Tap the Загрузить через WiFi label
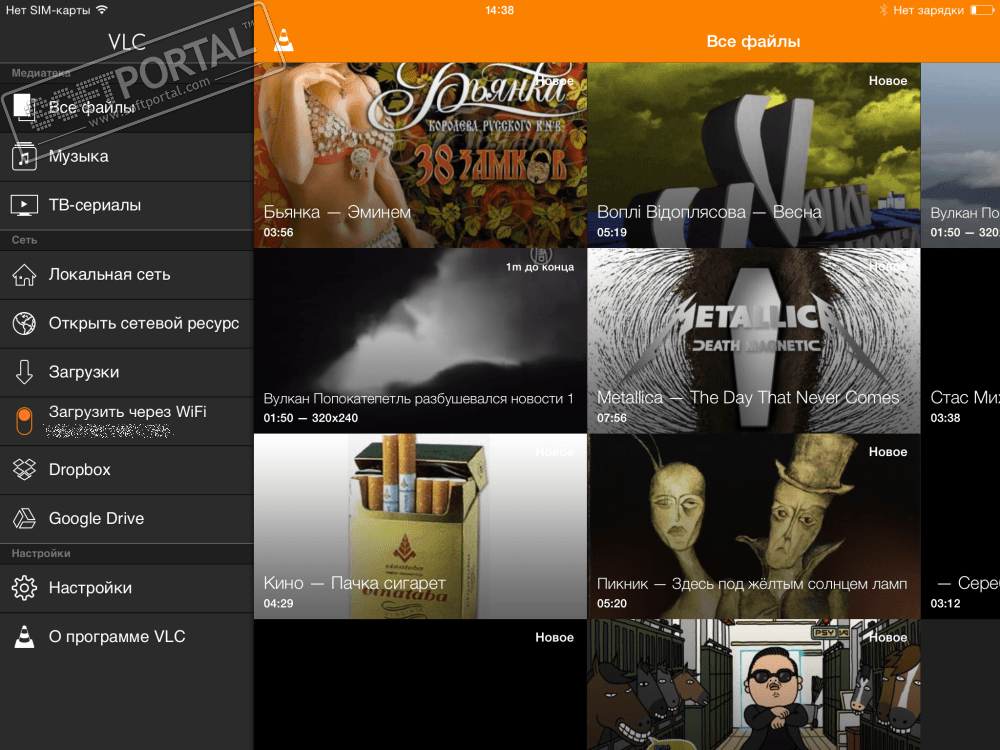The width and height of the screenshot is (1000, 750). [128, 412]
